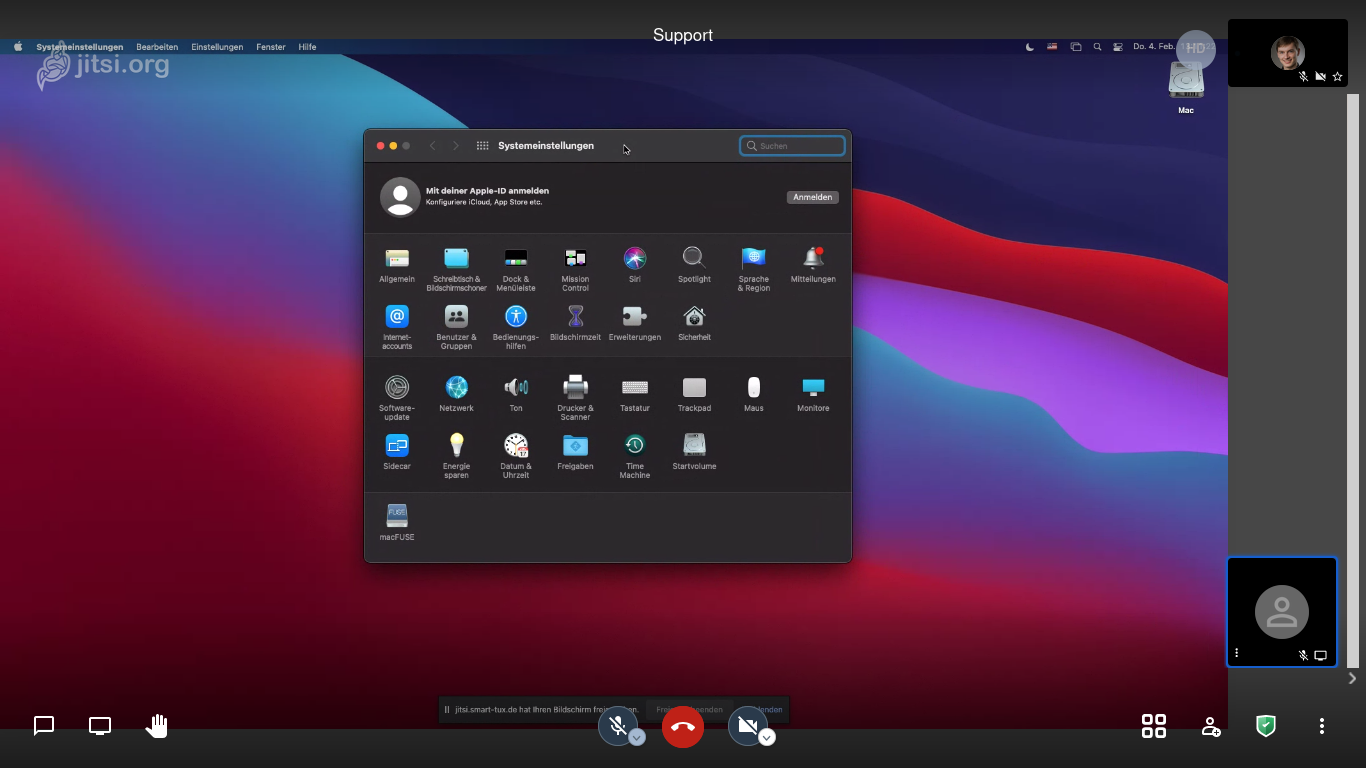Toggle tile view layout
1366x768 pixels.
[1154, 726]
